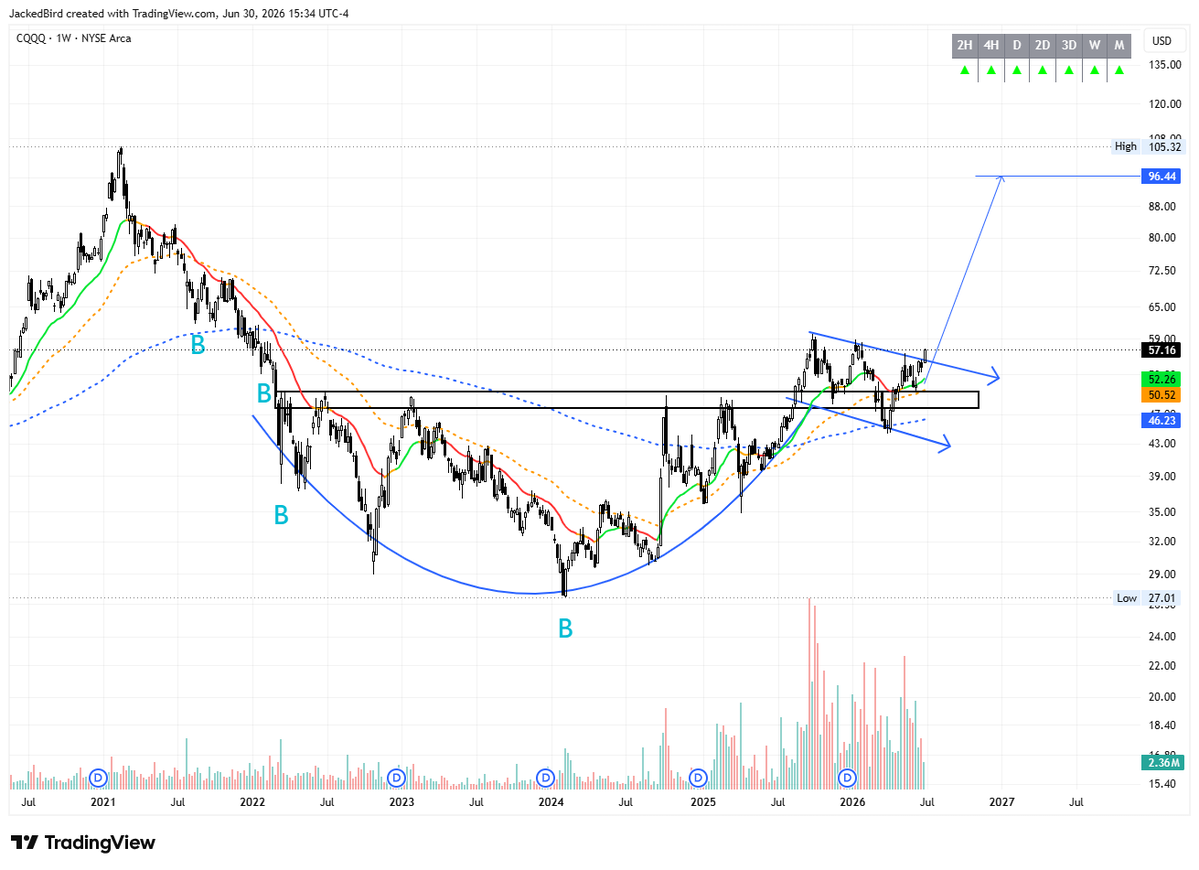
Task: Click the dividend D marker near 2023
Action: [396, 778]
